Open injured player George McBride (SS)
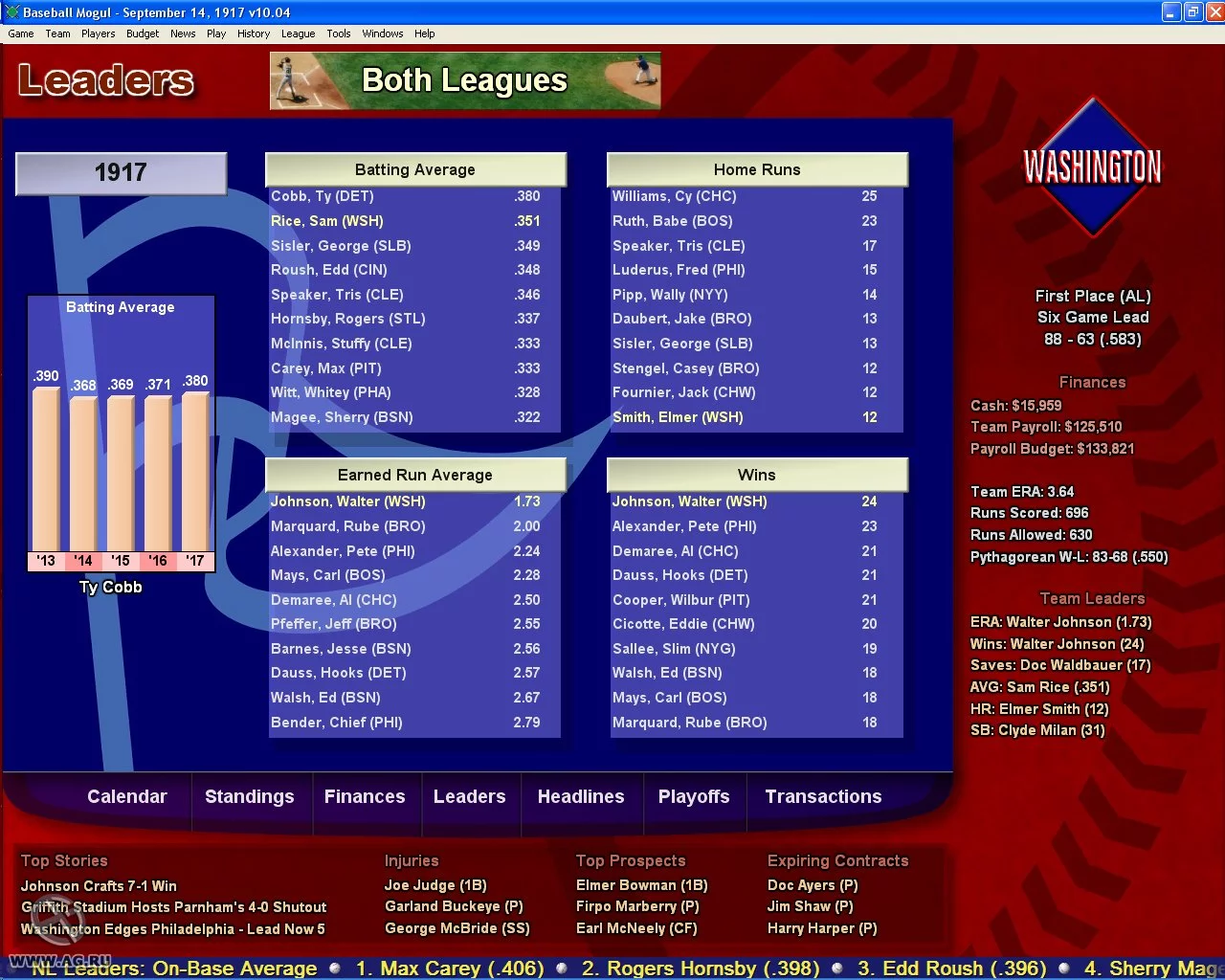This screenshot has height=980, width=1225. click(x=457, y=928)
